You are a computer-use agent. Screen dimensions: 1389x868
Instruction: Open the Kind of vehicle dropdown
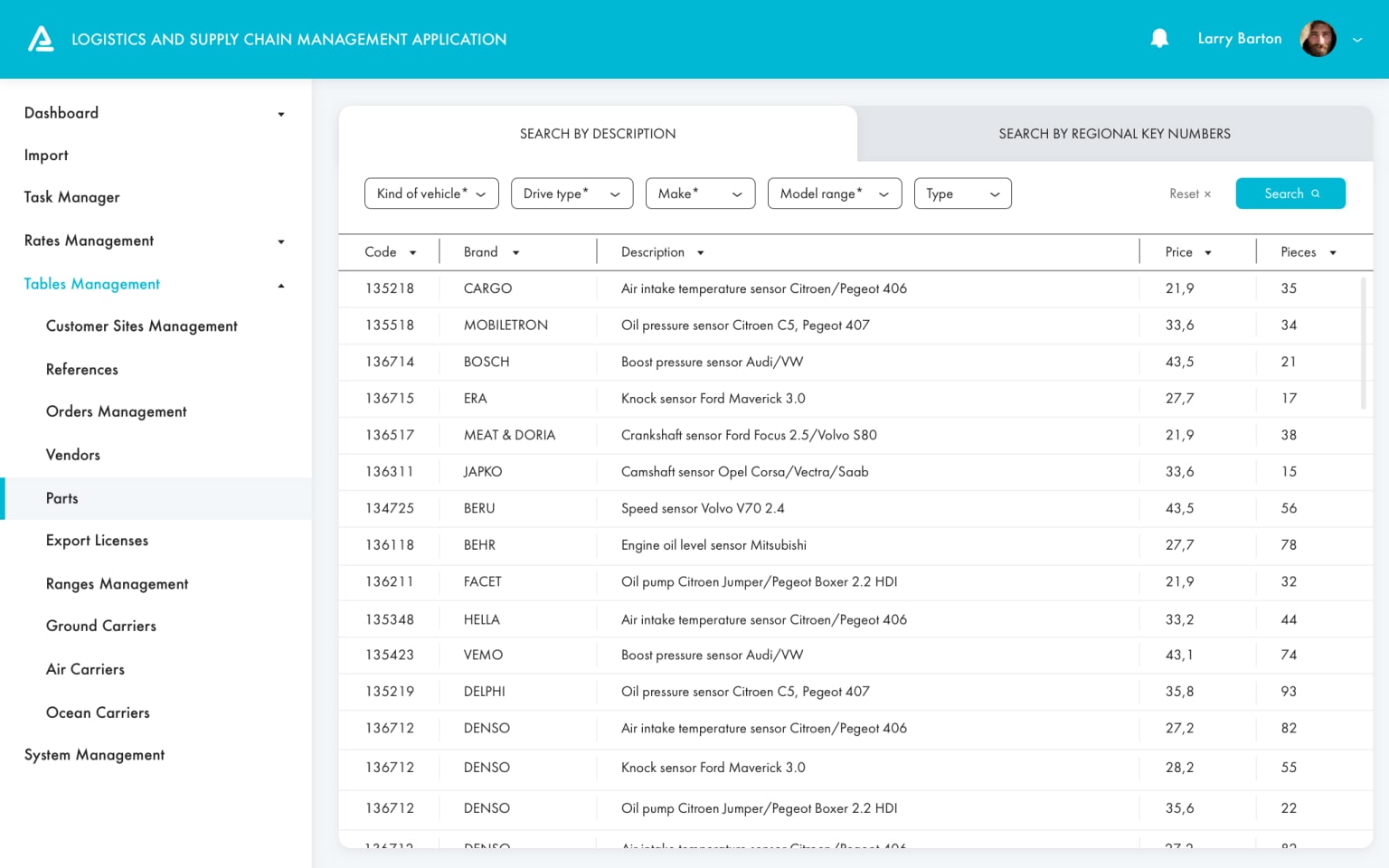tap(431, 193)
